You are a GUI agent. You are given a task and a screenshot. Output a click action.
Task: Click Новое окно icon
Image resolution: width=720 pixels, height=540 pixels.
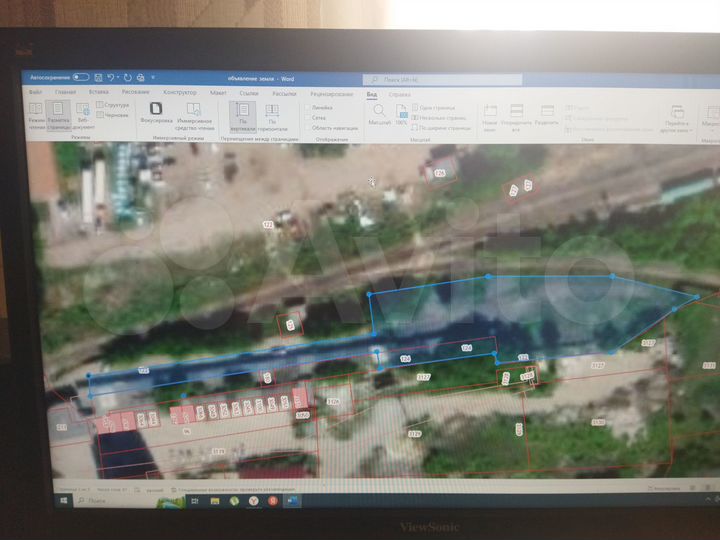490,118
